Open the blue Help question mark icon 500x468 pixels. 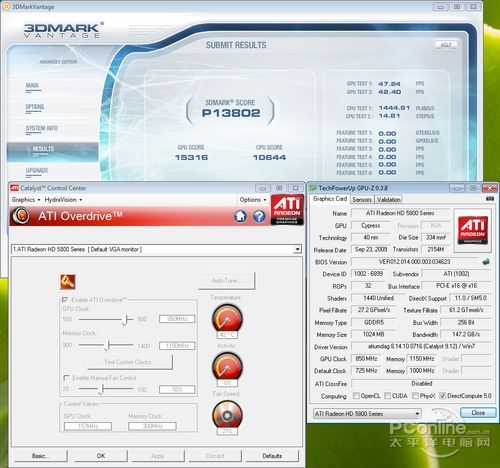tap(259, 216)
